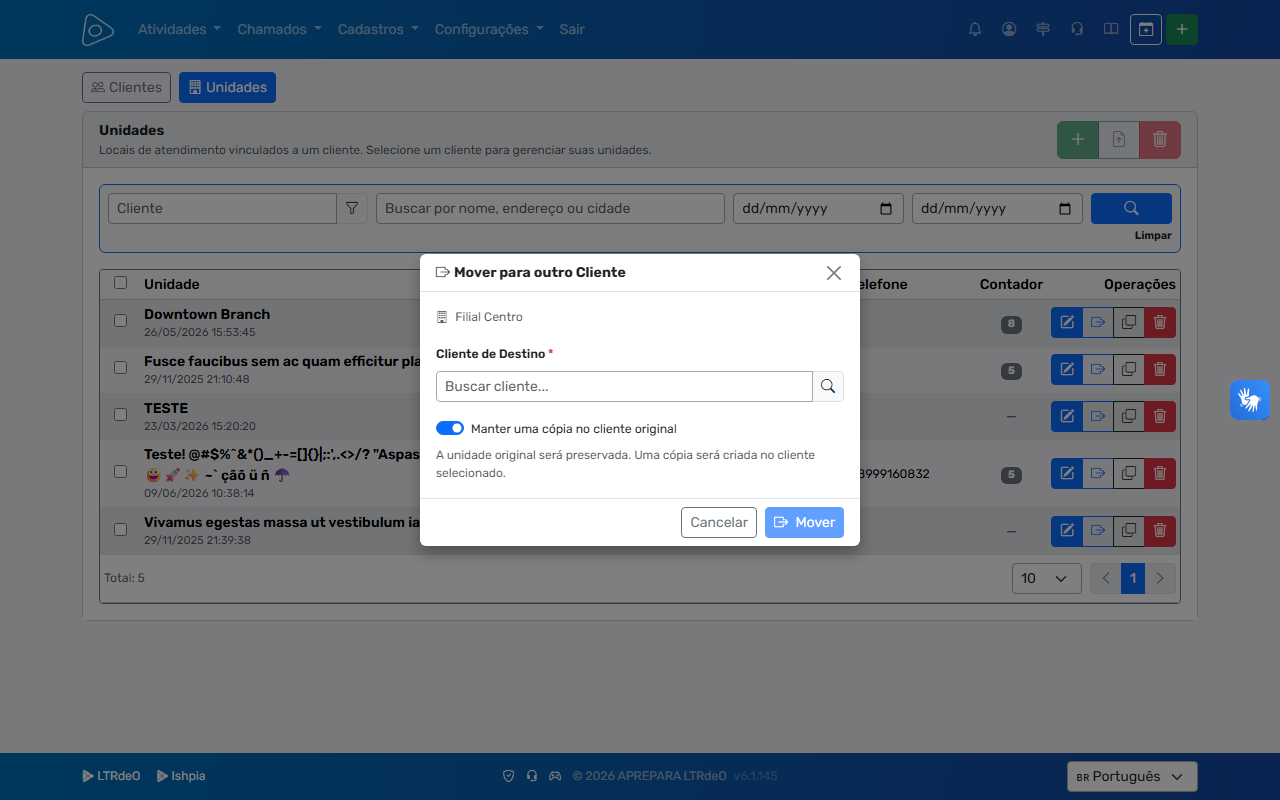Delete the Downtown Branch unit
Image resolution: width=1280 pixels, height=800 pixels.
point(1160,322)
